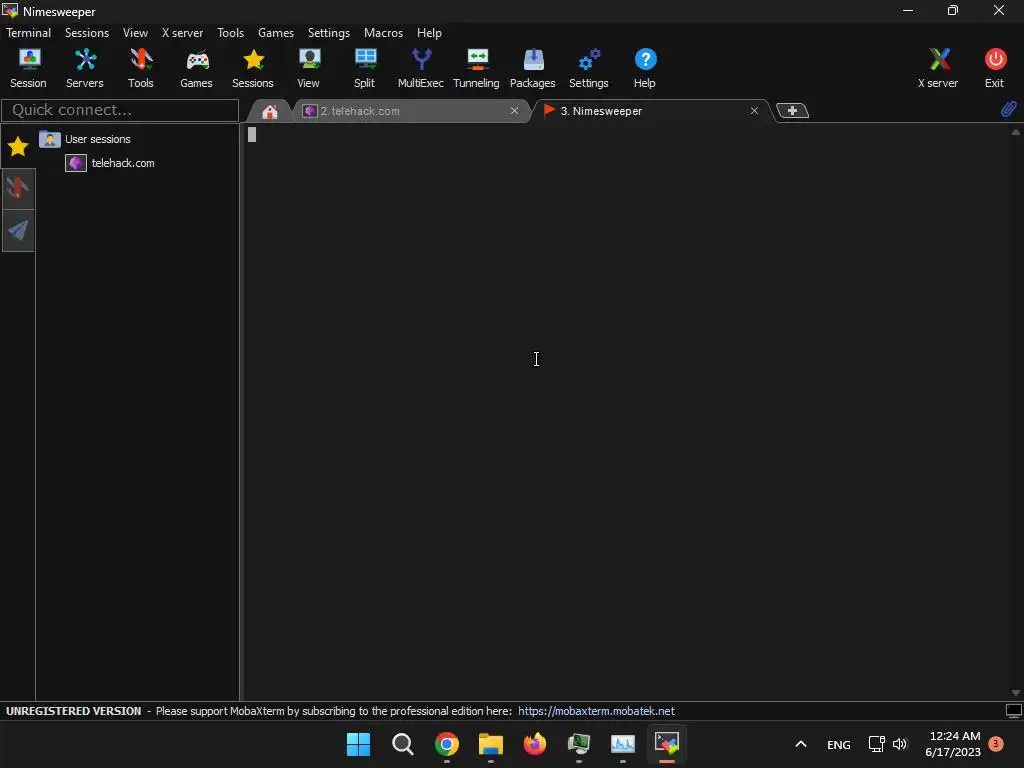Select the telehack.com saved session
1024x768 pixels.
coord(110,163)
